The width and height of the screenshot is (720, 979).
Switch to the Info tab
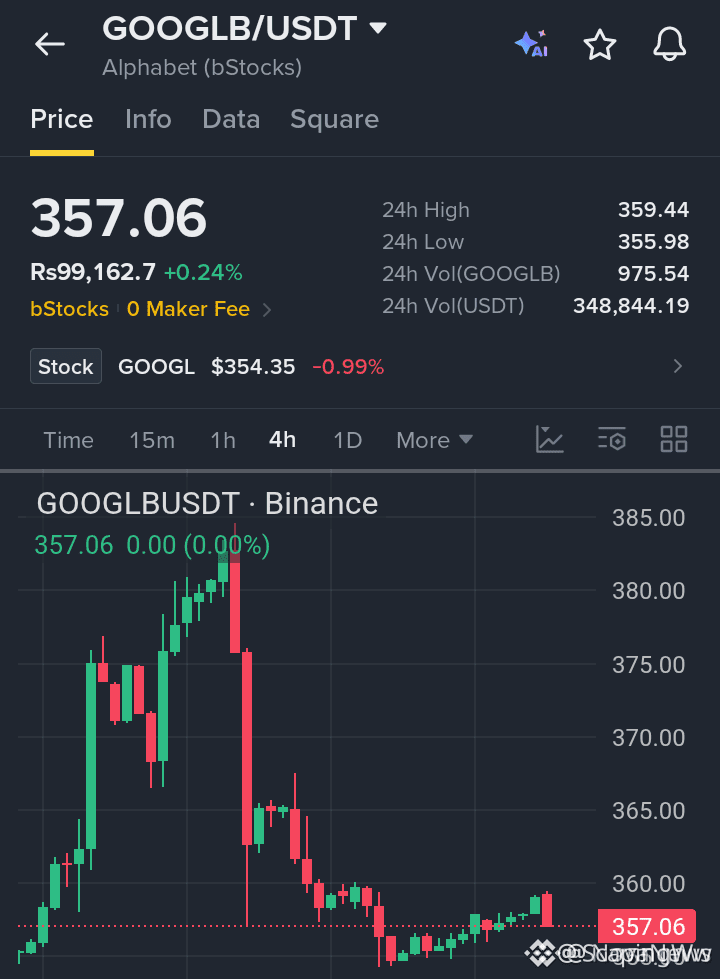coord(148,119)
